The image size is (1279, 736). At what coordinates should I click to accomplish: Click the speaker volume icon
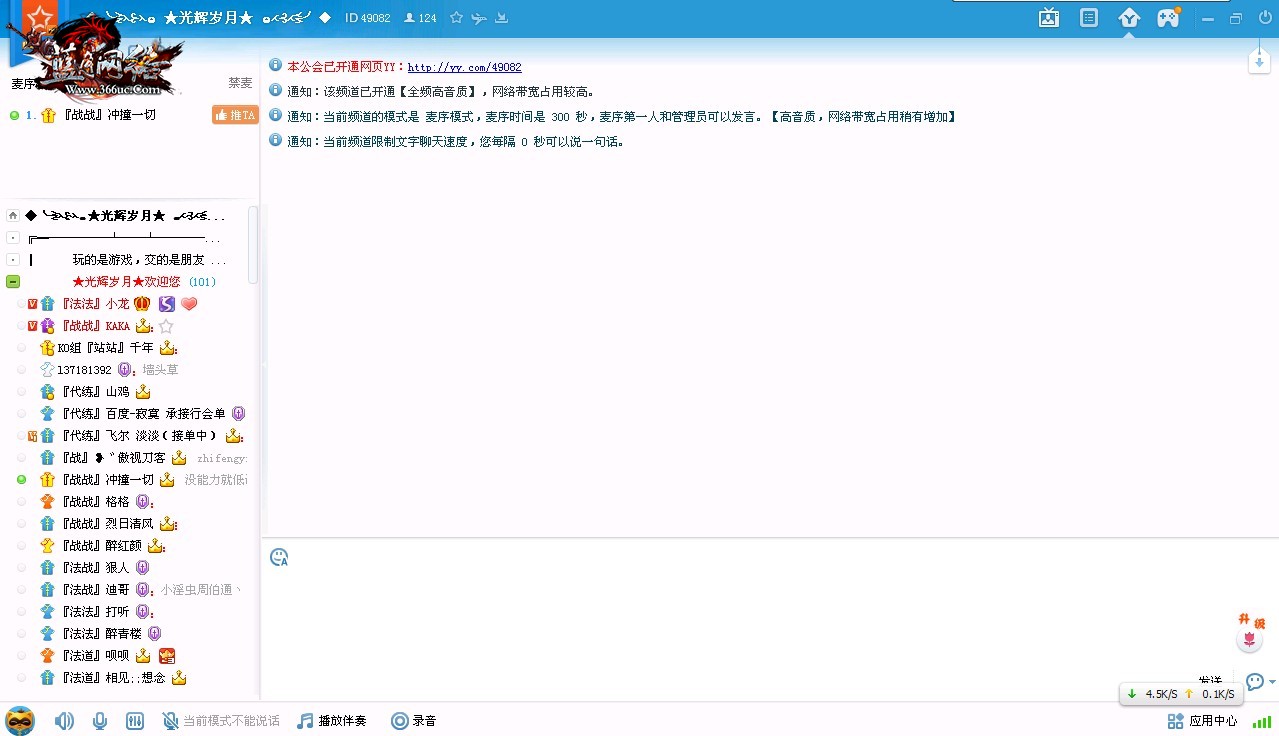64,721
